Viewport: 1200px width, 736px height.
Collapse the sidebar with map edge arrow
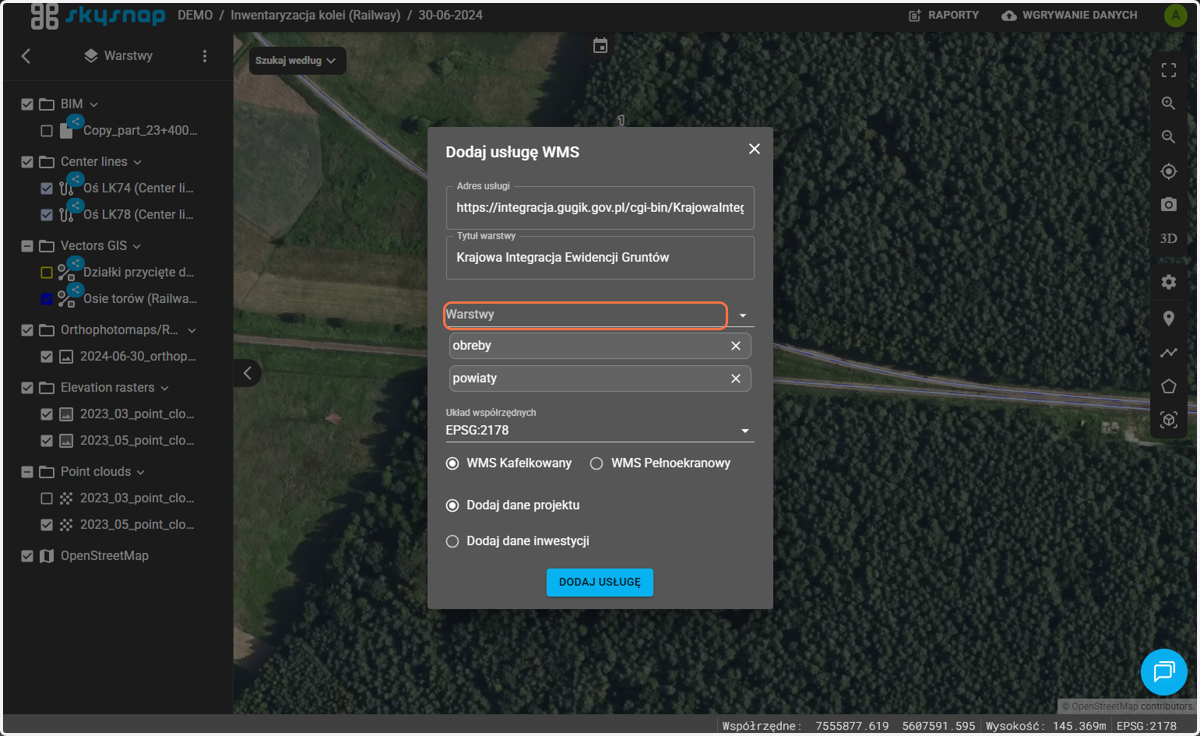(x=247, y=373)
